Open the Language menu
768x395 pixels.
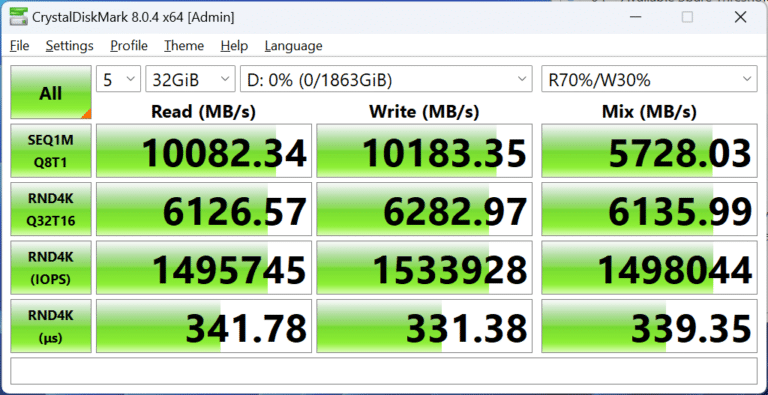pyautogui.click(x=293, y=46)
